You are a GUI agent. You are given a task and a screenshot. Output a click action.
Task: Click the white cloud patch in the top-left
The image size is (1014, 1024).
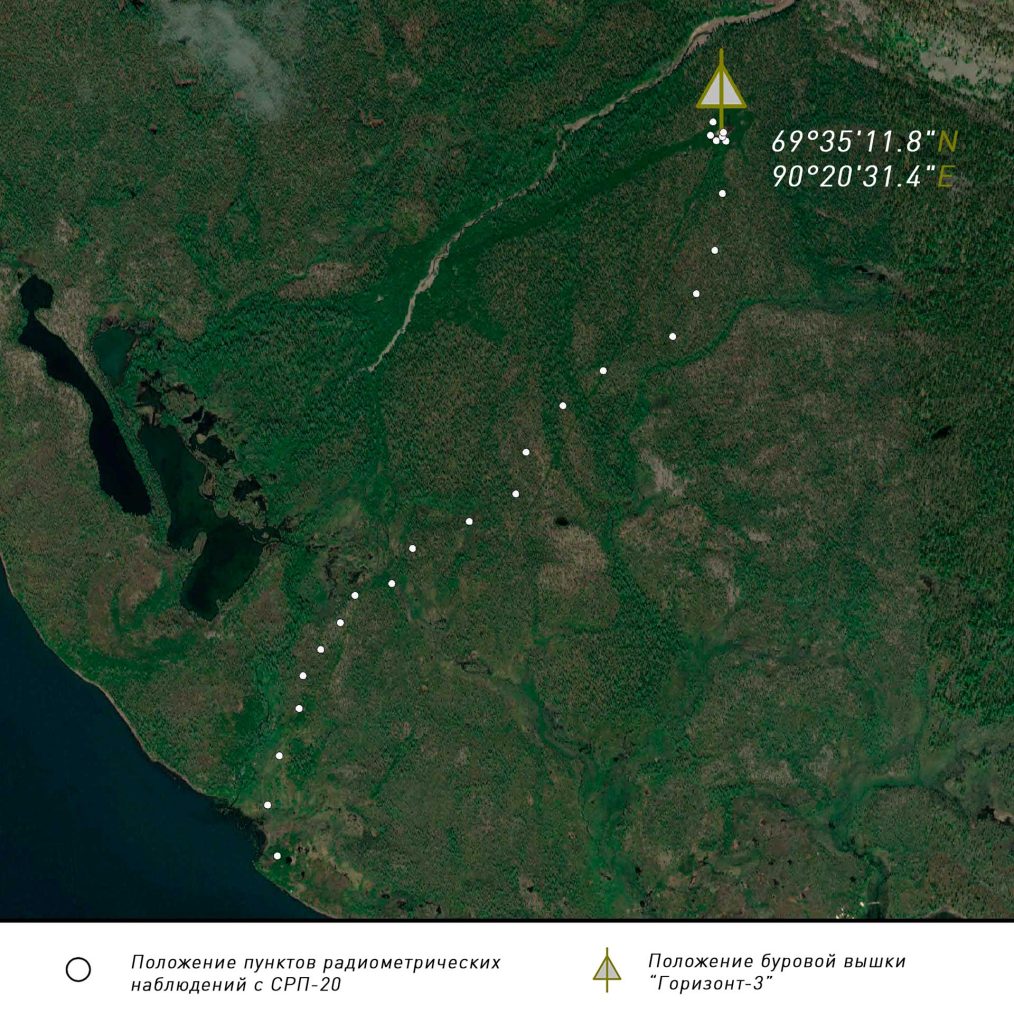pyautogui.click(x=232, y=50)
